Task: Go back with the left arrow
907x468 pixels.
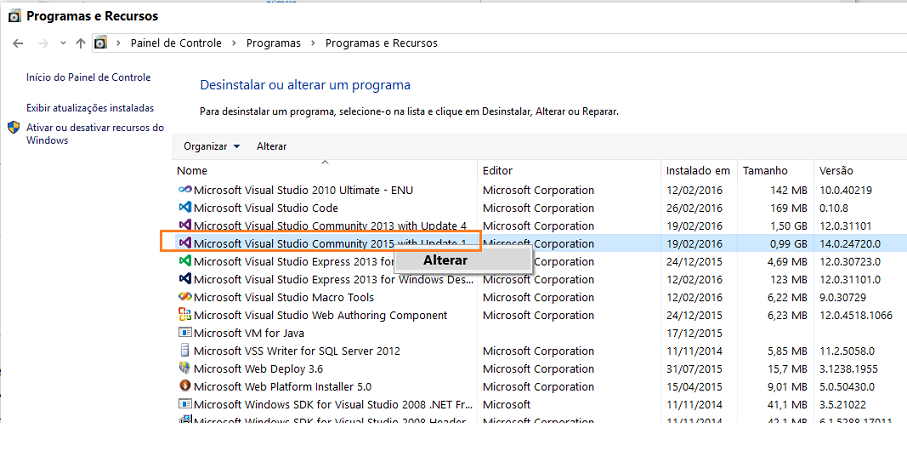Action: [x=18, y=43]
